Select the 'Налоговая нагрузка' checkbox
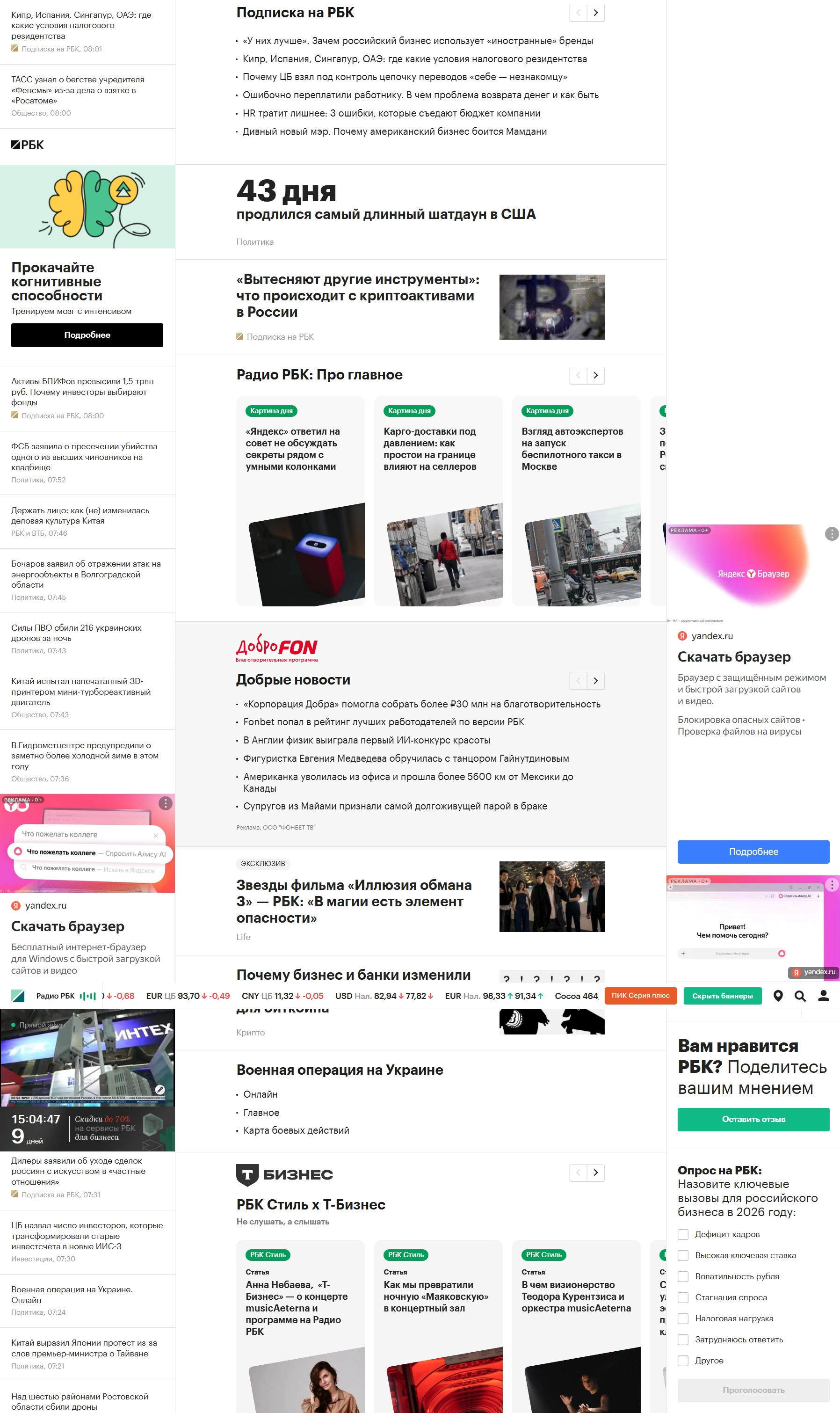 (683, 1318)
